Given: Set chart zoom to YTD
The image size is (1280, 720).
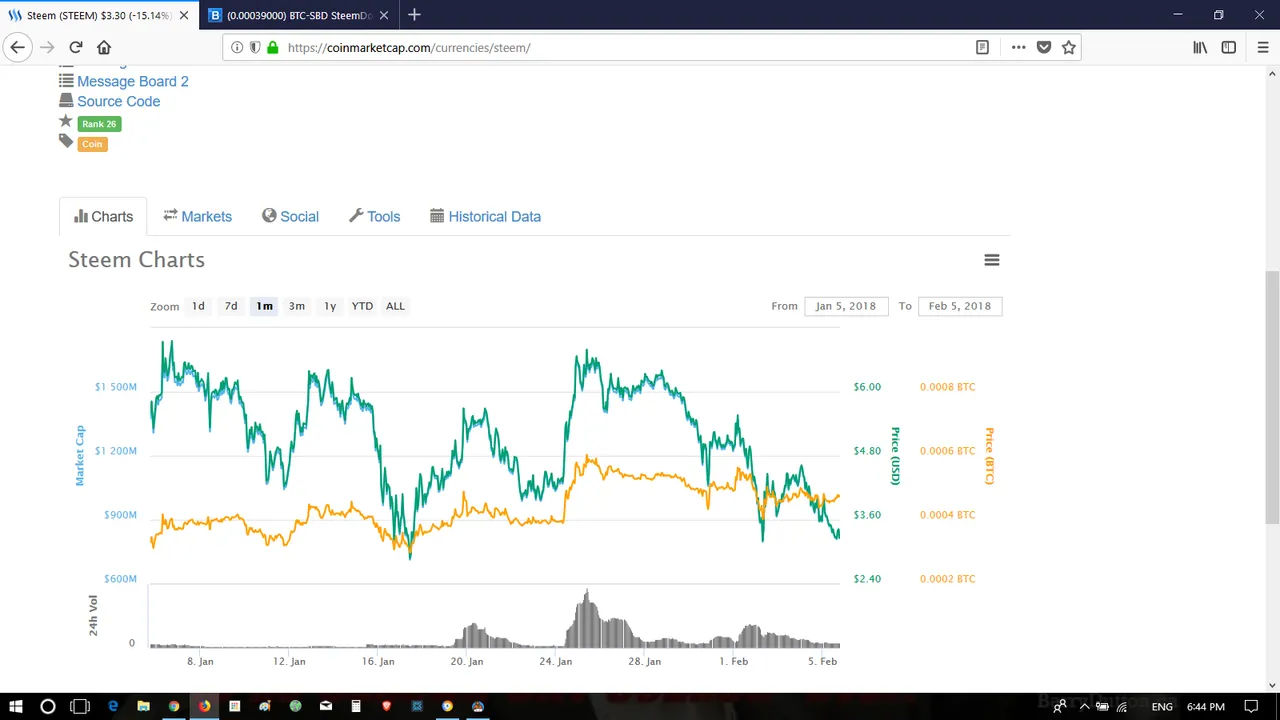Looking at the screenshot, I should tap(362, 306).
